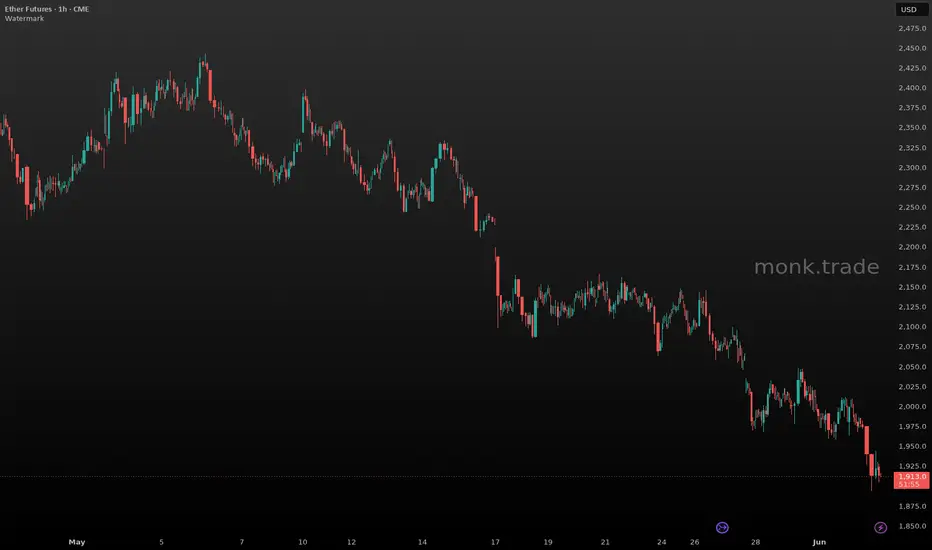Click date 21 on the time axis

click(x=605, y=542)
